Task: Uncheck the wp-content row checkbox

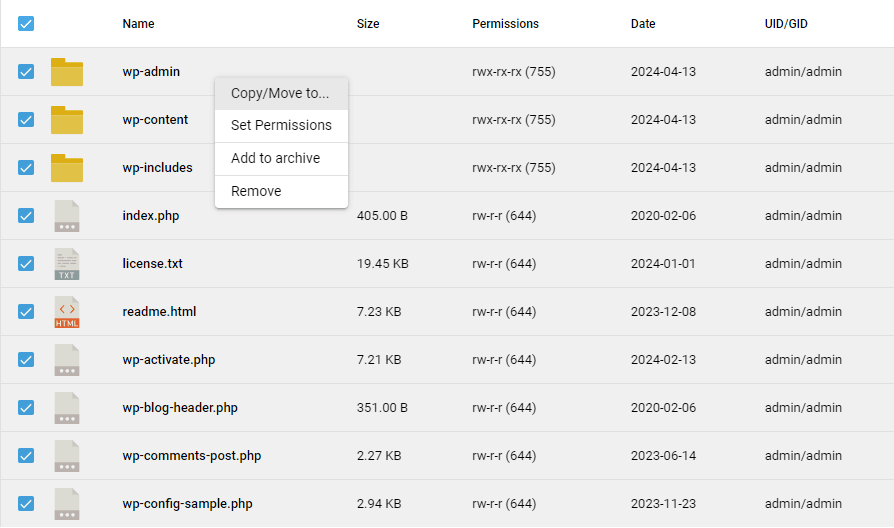Action: pos(26,119)
